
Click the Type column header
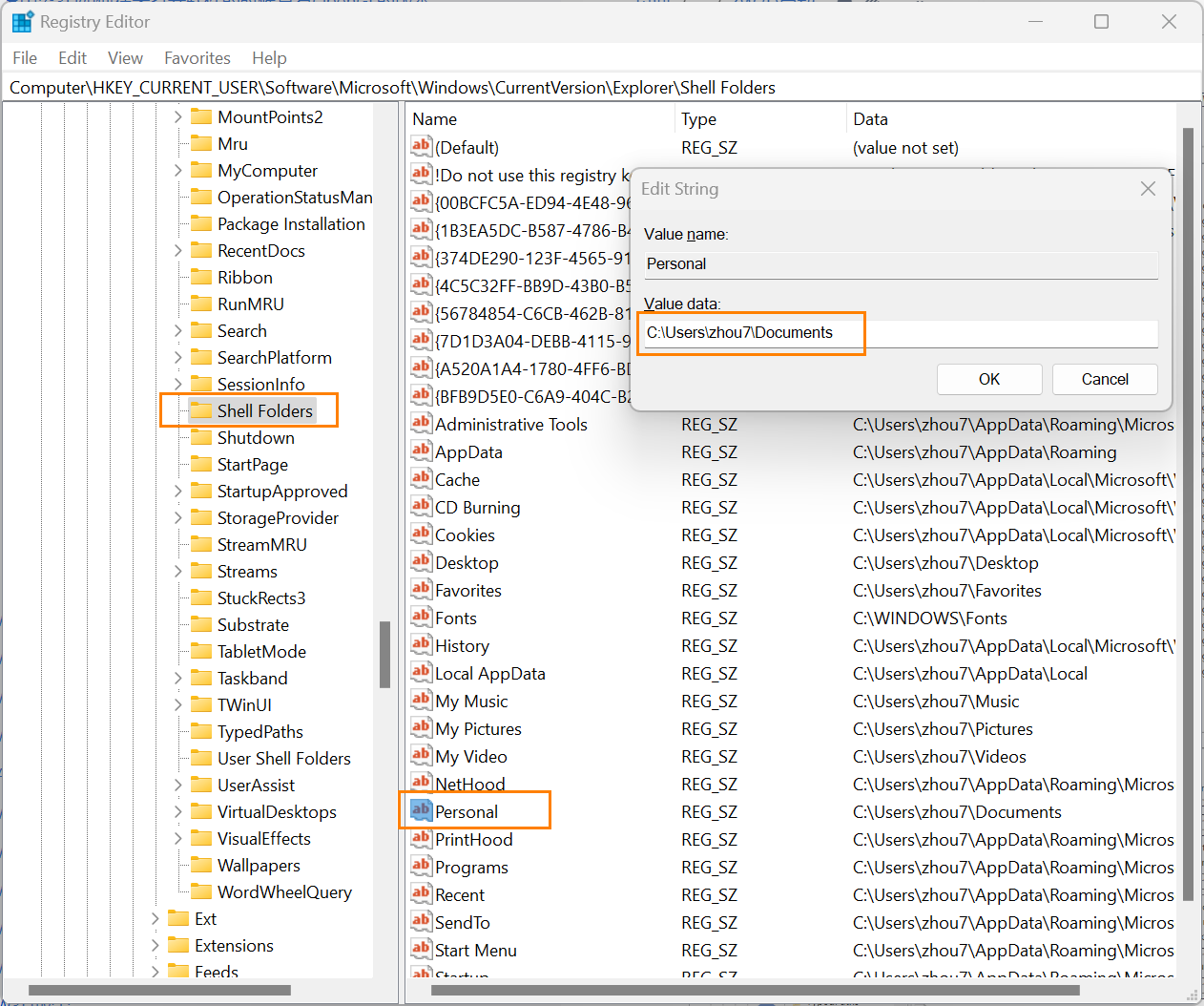(760, 119)
